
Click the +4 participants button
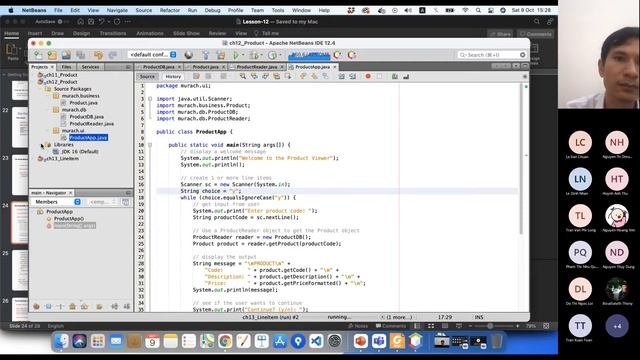click(x=617, y=326)
